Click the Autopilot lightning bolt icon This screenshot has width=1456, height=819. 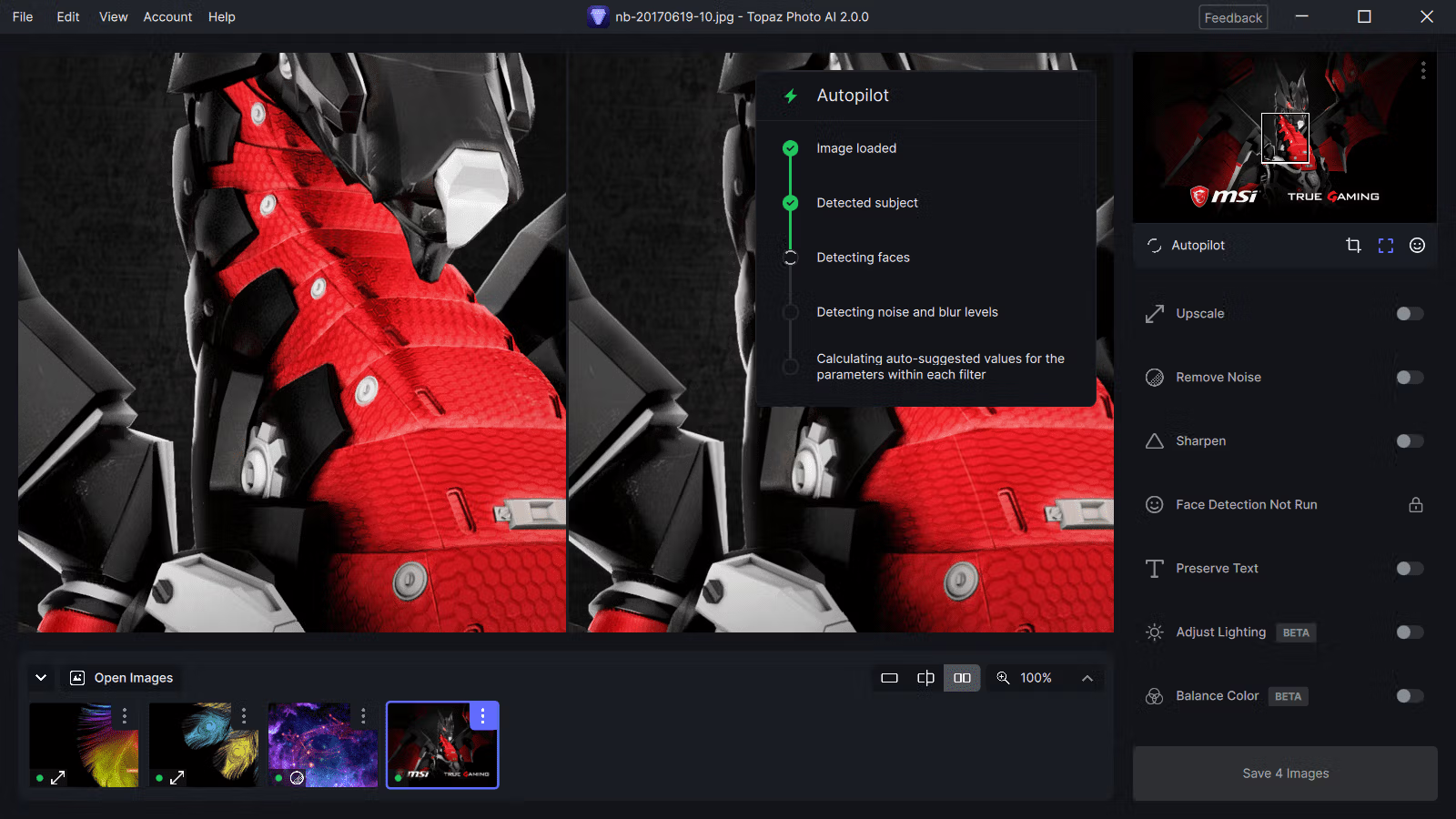(x=791, y=96)
